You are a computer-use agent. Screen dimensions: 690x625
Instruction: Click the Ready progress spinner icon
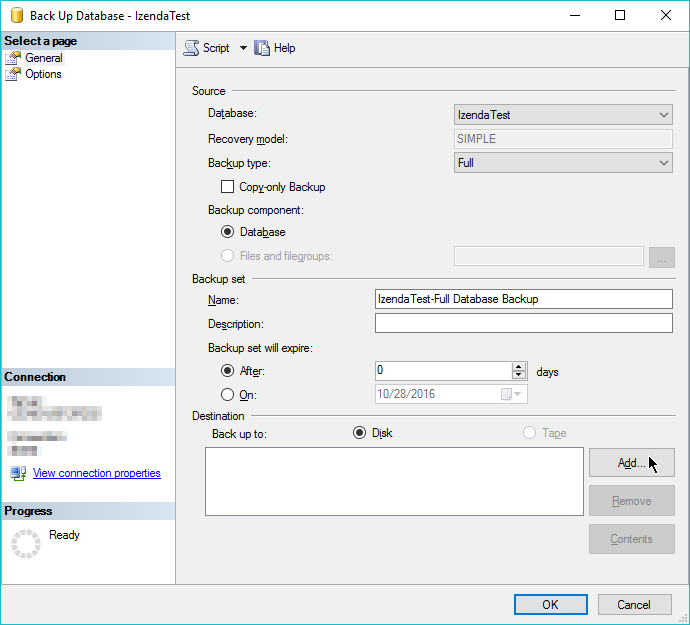point(26,544)
